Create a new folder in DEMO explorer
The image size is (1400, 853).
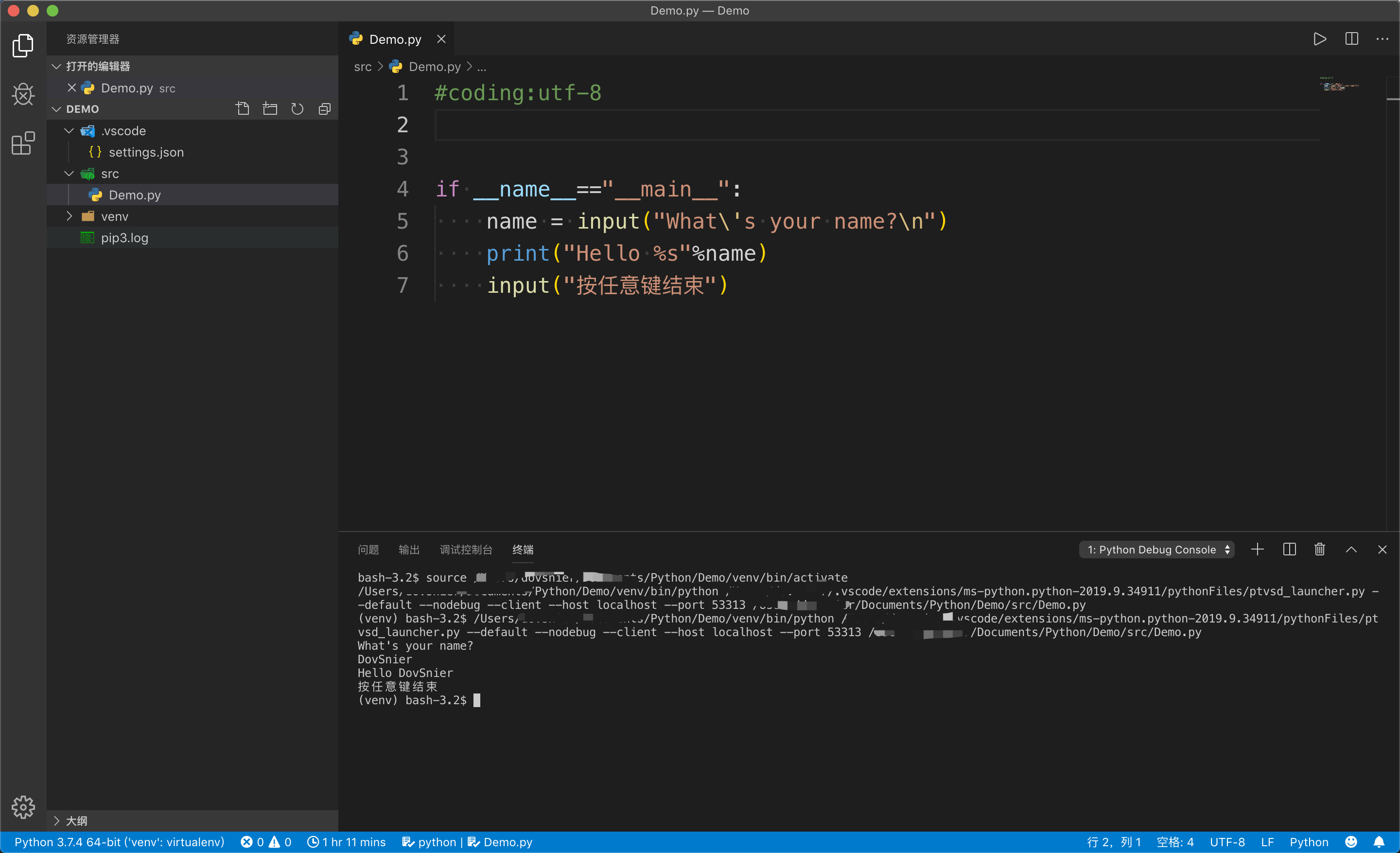click(270, 108)
